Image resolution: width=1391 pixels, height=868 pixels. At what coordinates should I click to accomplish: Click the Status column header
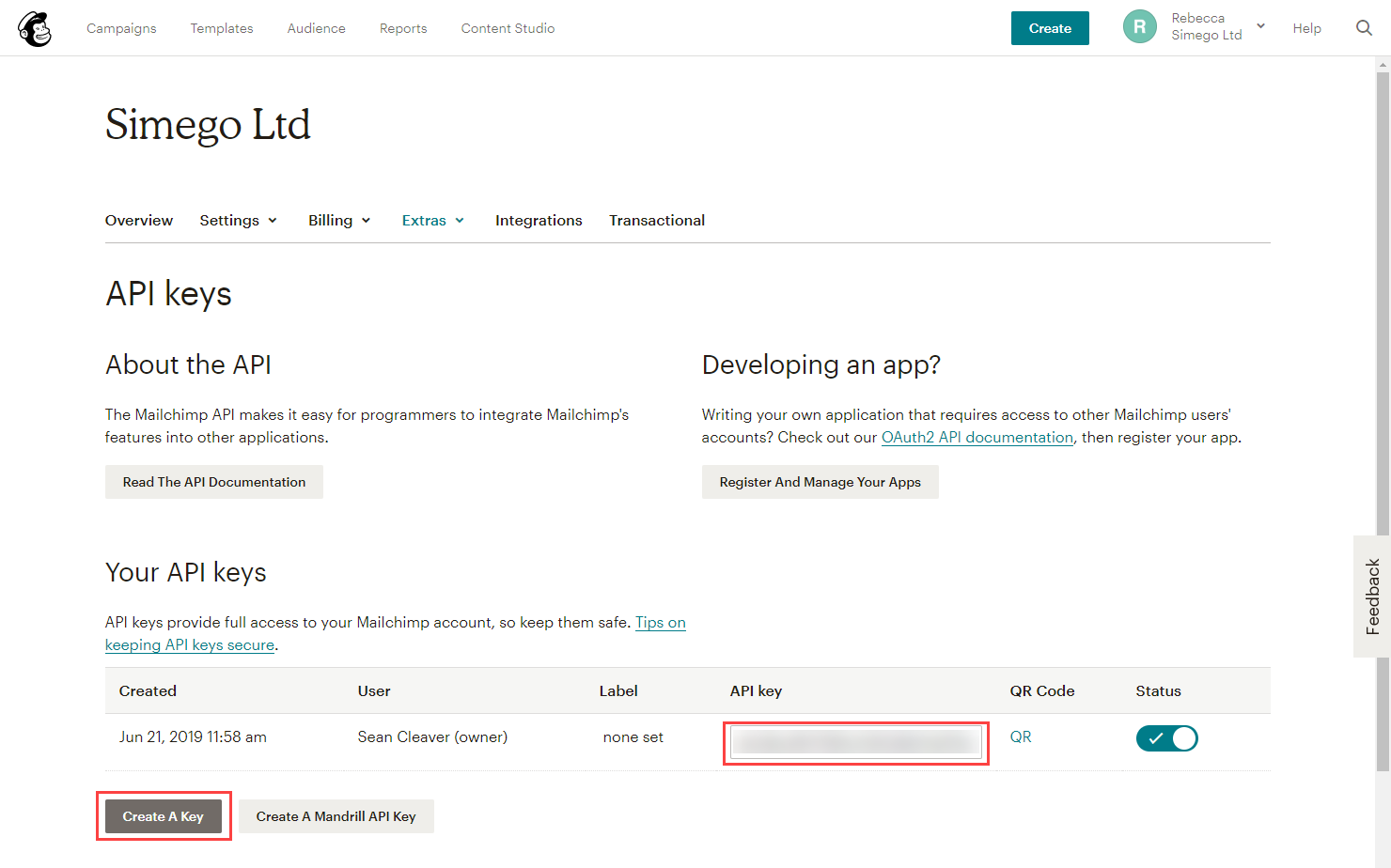click(x=1158, y=690)
